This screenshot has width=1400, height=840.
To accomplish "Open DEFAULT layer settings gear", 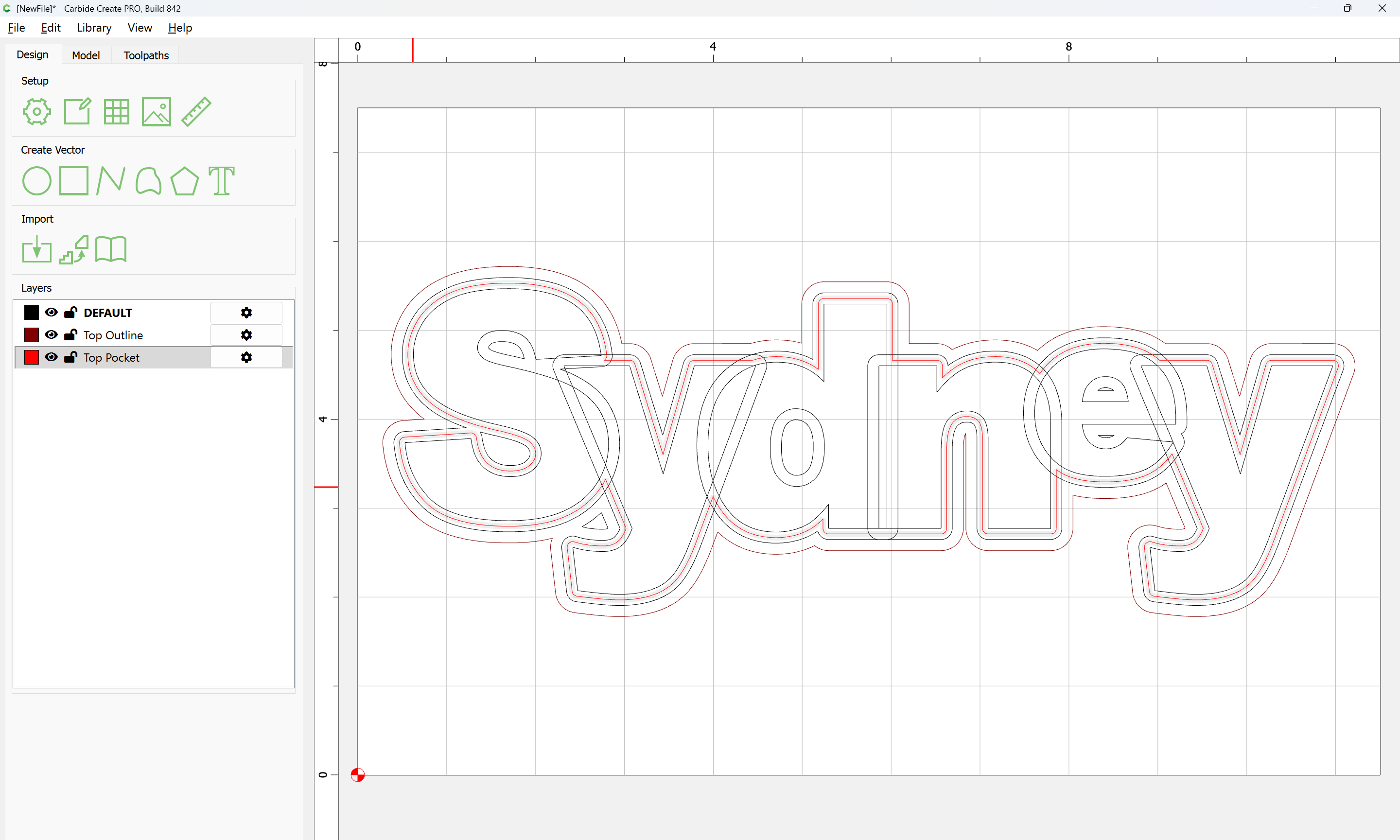I will click(x=246, y=313).
